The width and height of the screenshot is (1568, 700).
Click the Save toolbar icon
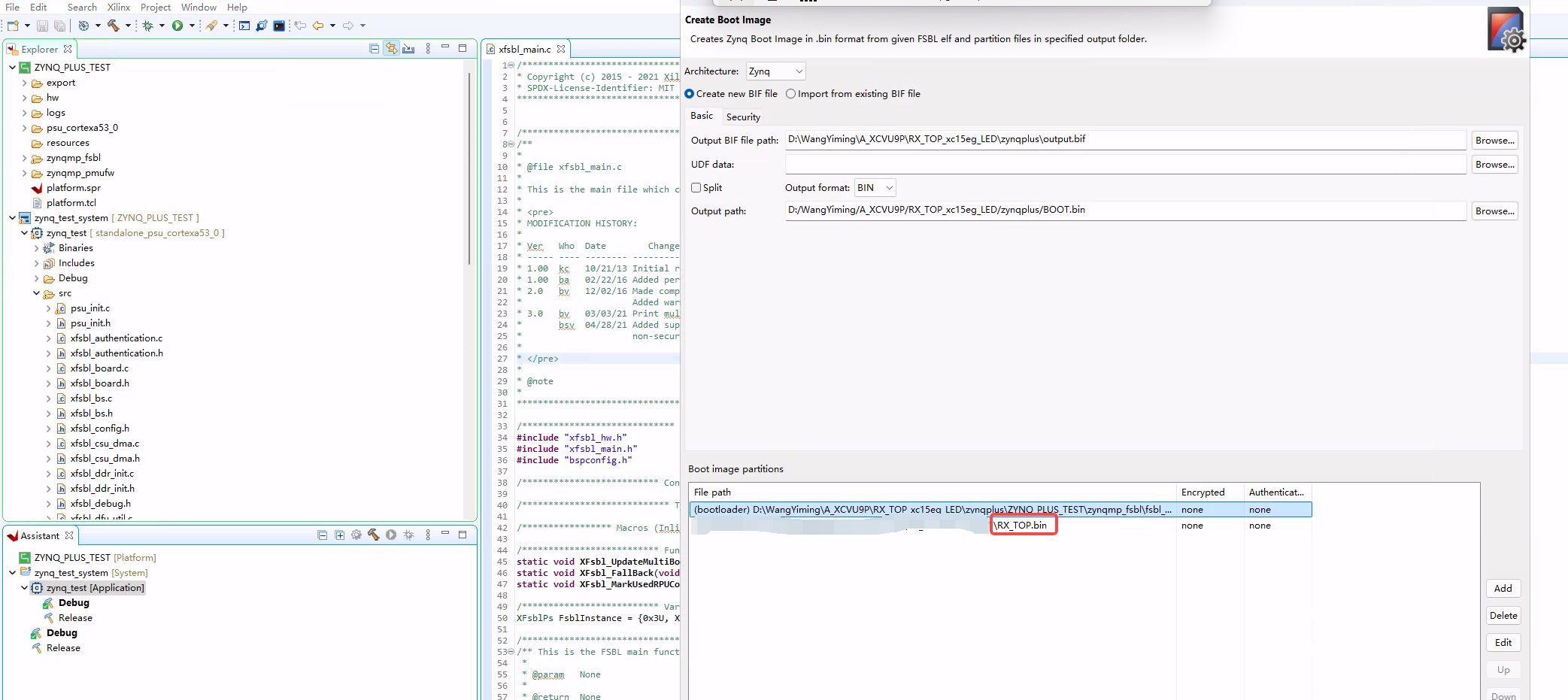coord(42,26)
